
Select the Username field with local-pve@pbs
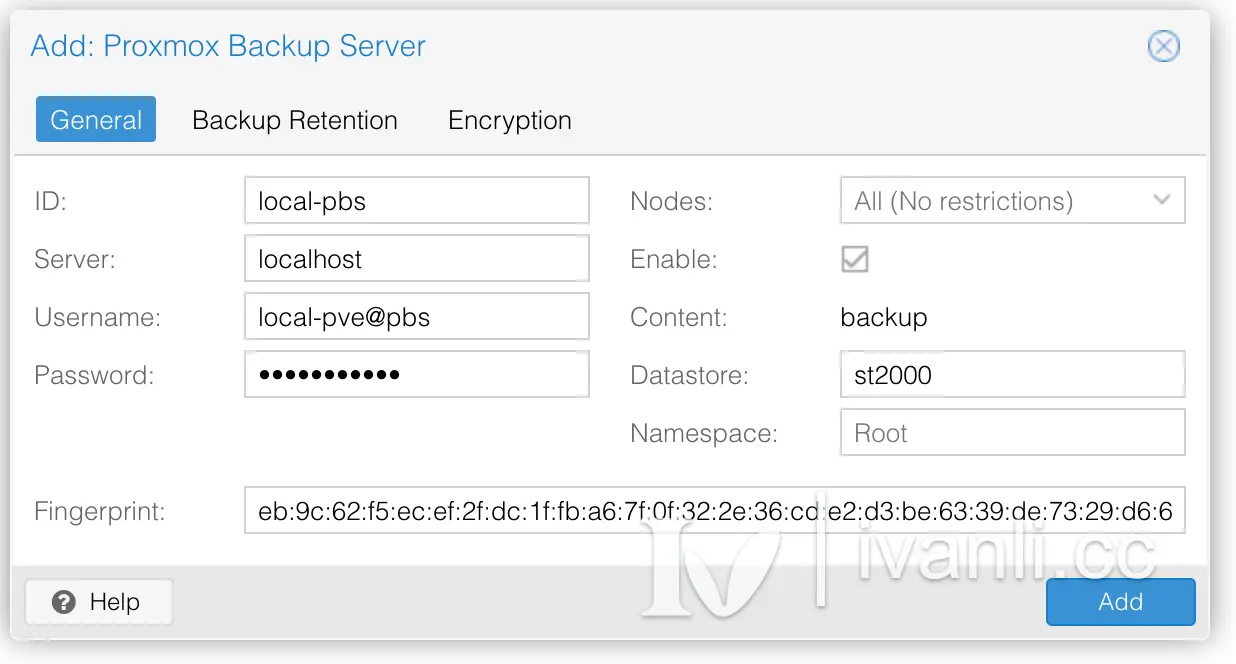click(x=417, y=317)
